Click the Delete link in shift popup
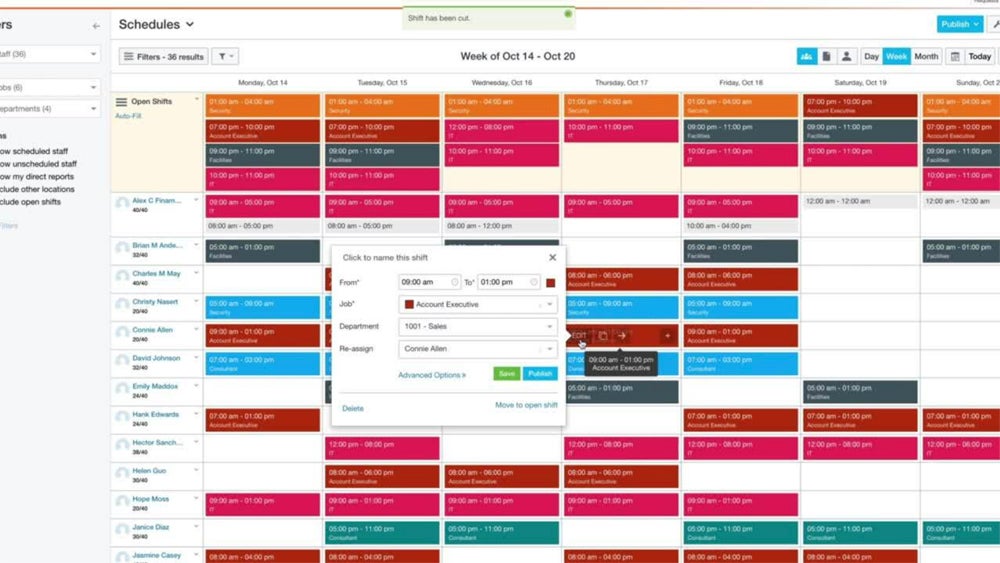This screenshot has height=563, width=1000. tap(353, 408)
